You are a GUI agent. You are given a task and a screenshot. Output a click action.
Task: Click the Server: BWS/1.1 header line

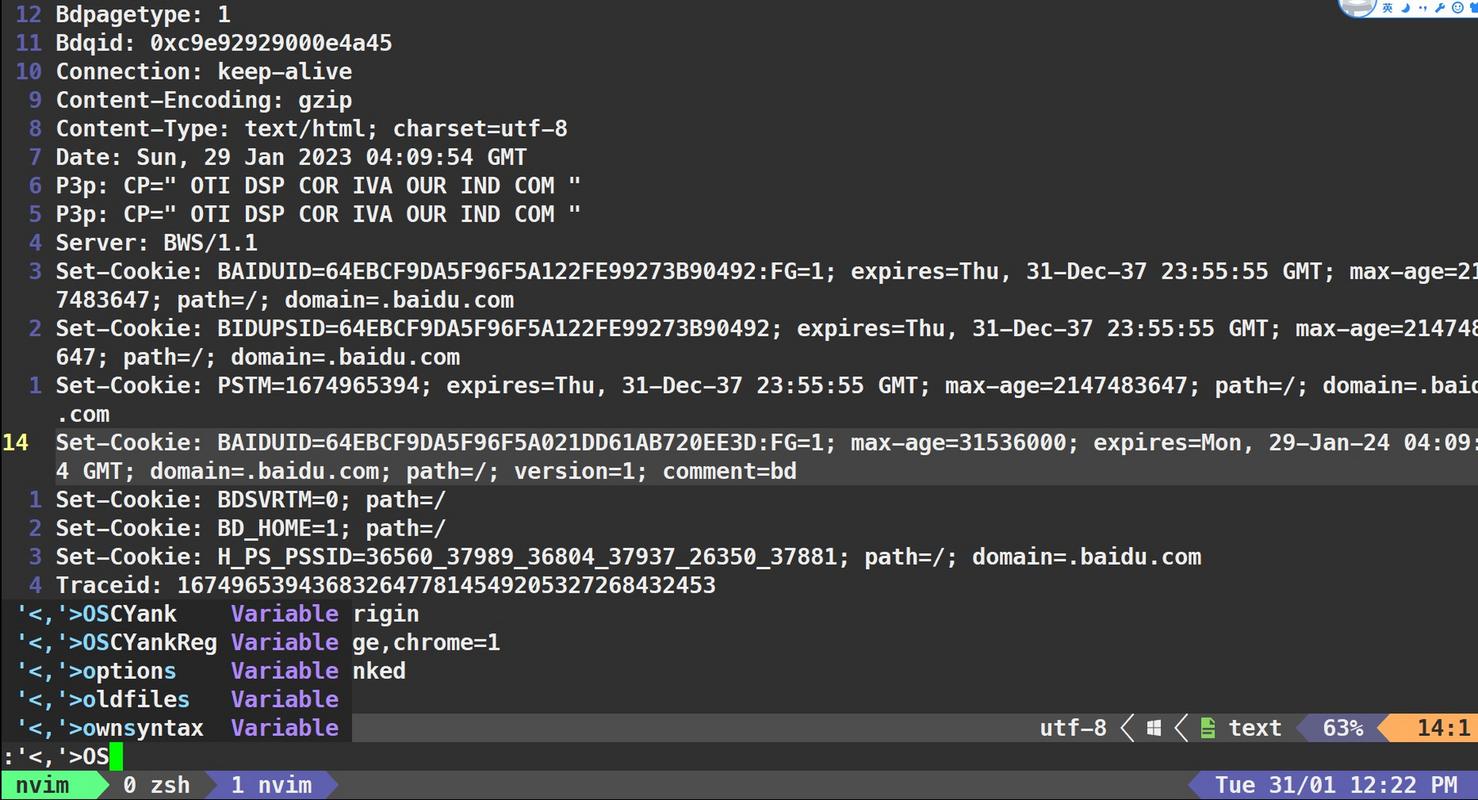pos(156,242)
